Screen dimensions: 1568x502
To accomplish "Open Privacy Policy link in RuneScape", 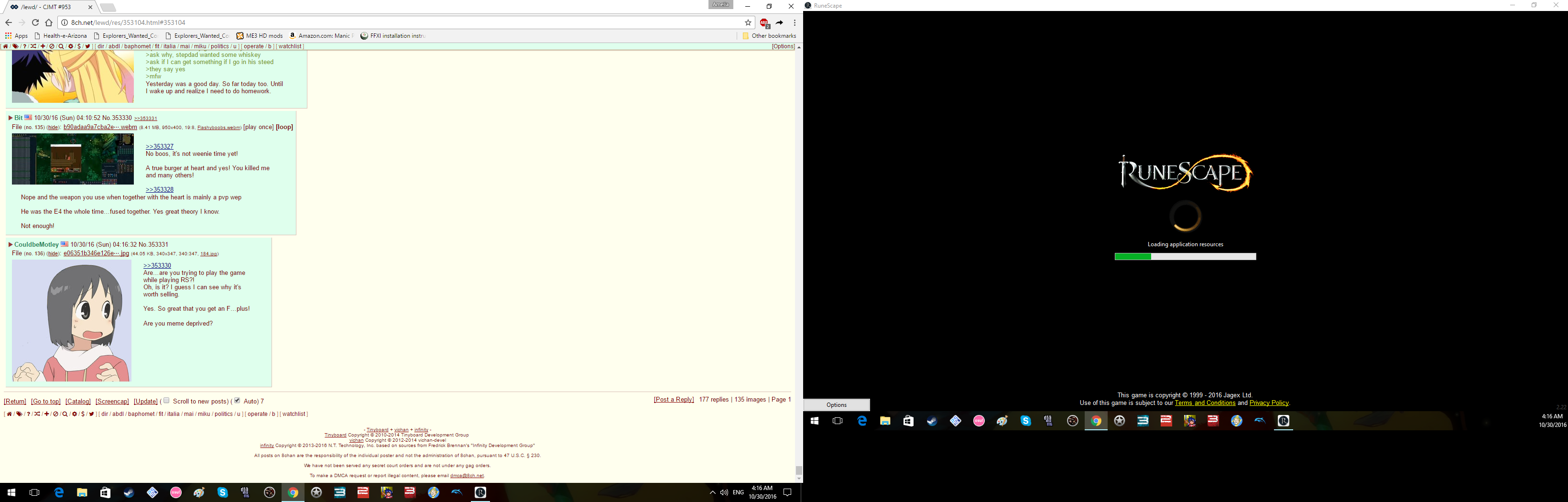I will (x=1269, y=403).
